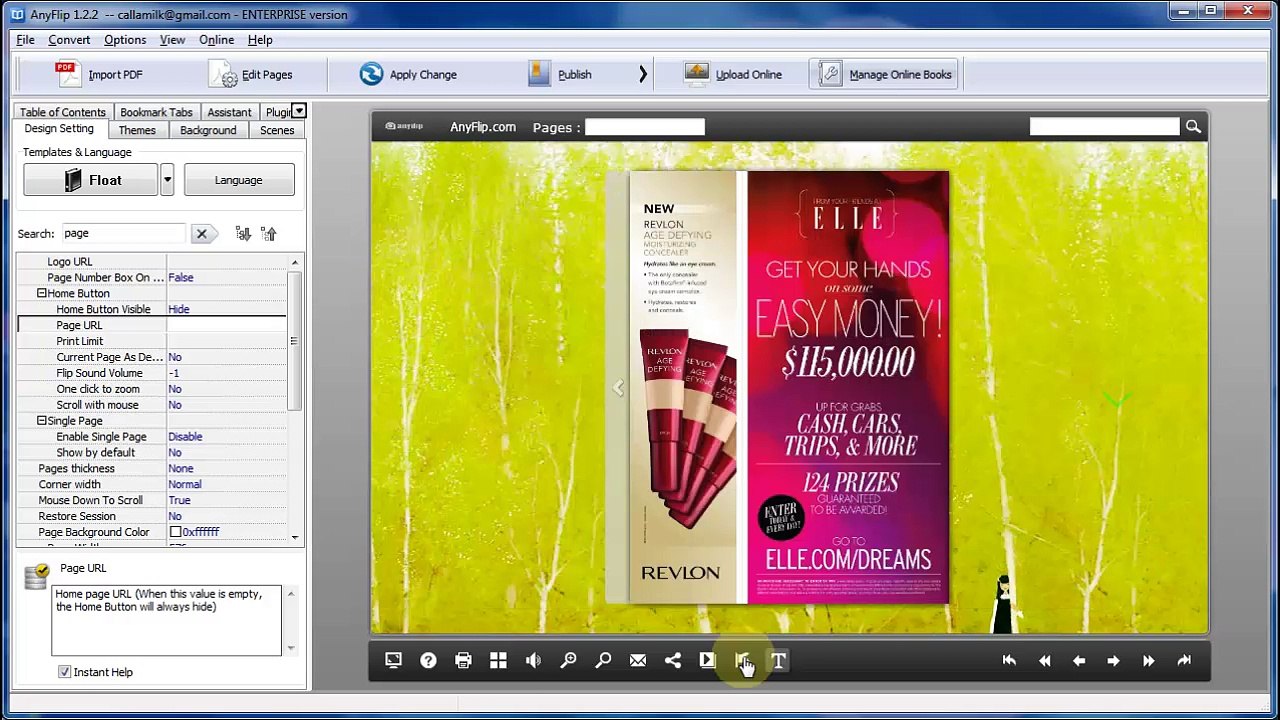1280x720 pixels.
Task: Click the Pages number input in the viewer
Action: coord(645,127)
